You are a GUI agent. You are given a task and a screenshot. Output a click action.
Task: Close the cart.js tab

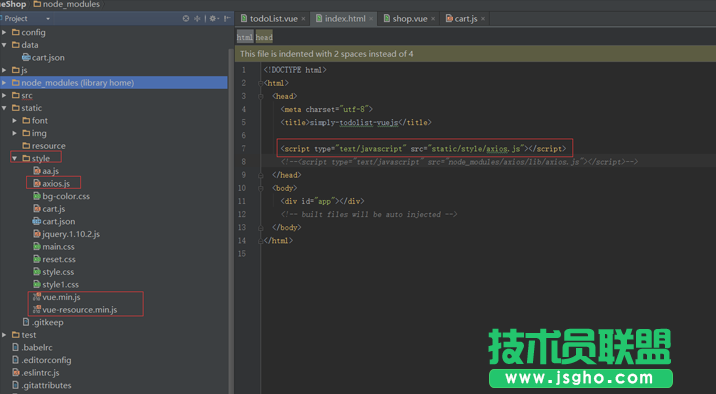coord(483,19)
